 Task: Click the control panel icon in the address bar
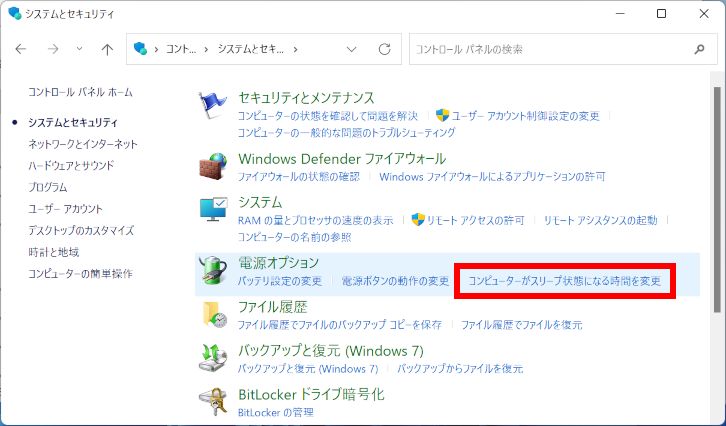coord(140,49)
